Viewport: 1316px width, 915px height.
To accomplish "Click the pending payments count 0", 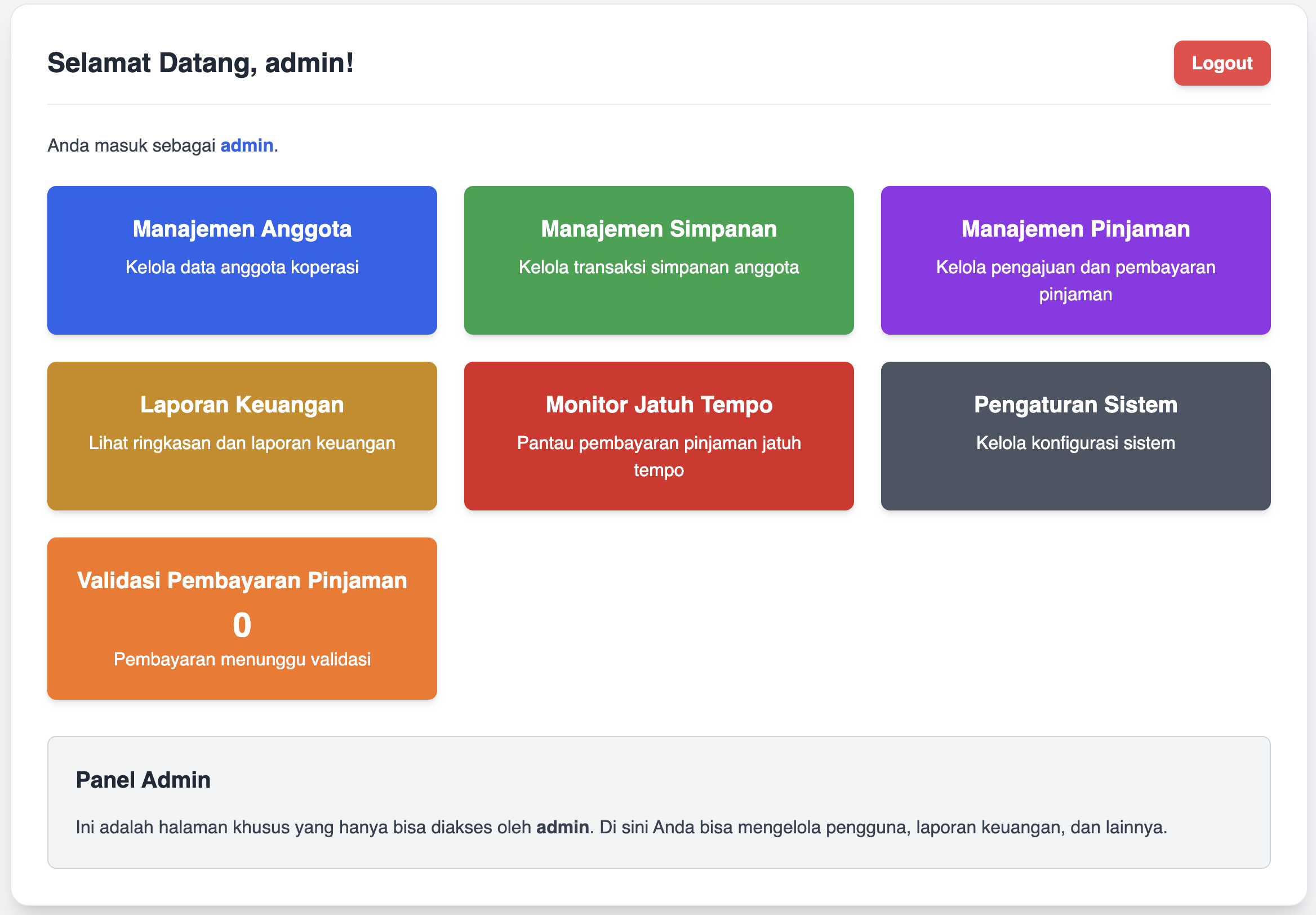I will click(242, 624).
